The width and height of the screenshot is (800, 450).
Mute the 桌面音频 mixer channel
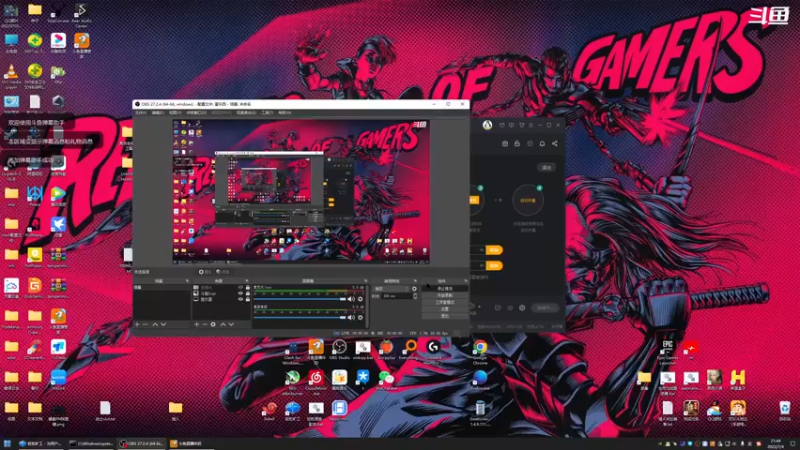point(351,318)
